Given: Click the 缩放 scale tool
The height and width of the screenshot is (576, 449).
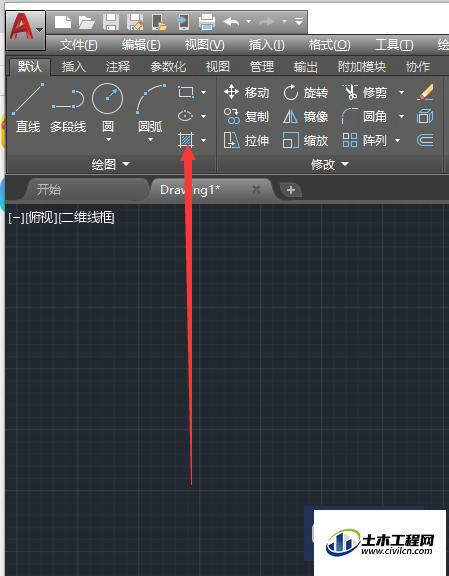Looking at the screenshot, I should 305,140.
